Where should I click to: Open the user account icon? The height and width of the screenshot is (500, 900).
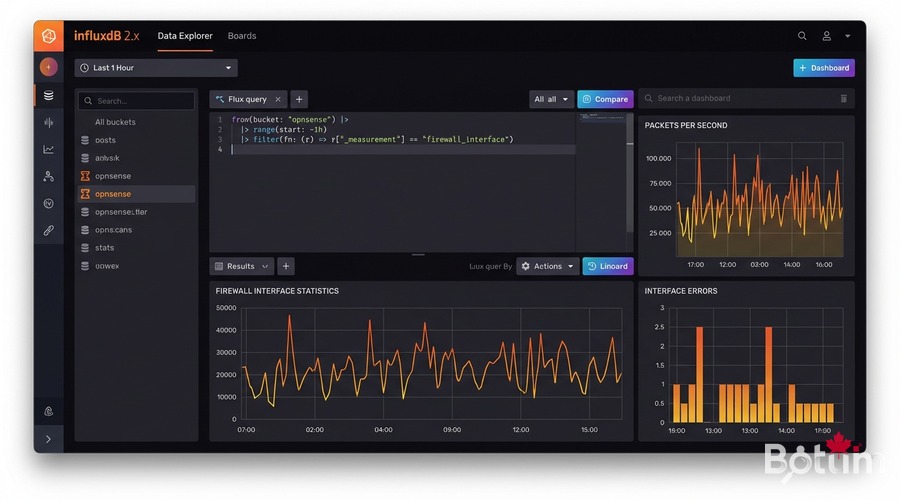pyautogui.click(x=827, y=36)
